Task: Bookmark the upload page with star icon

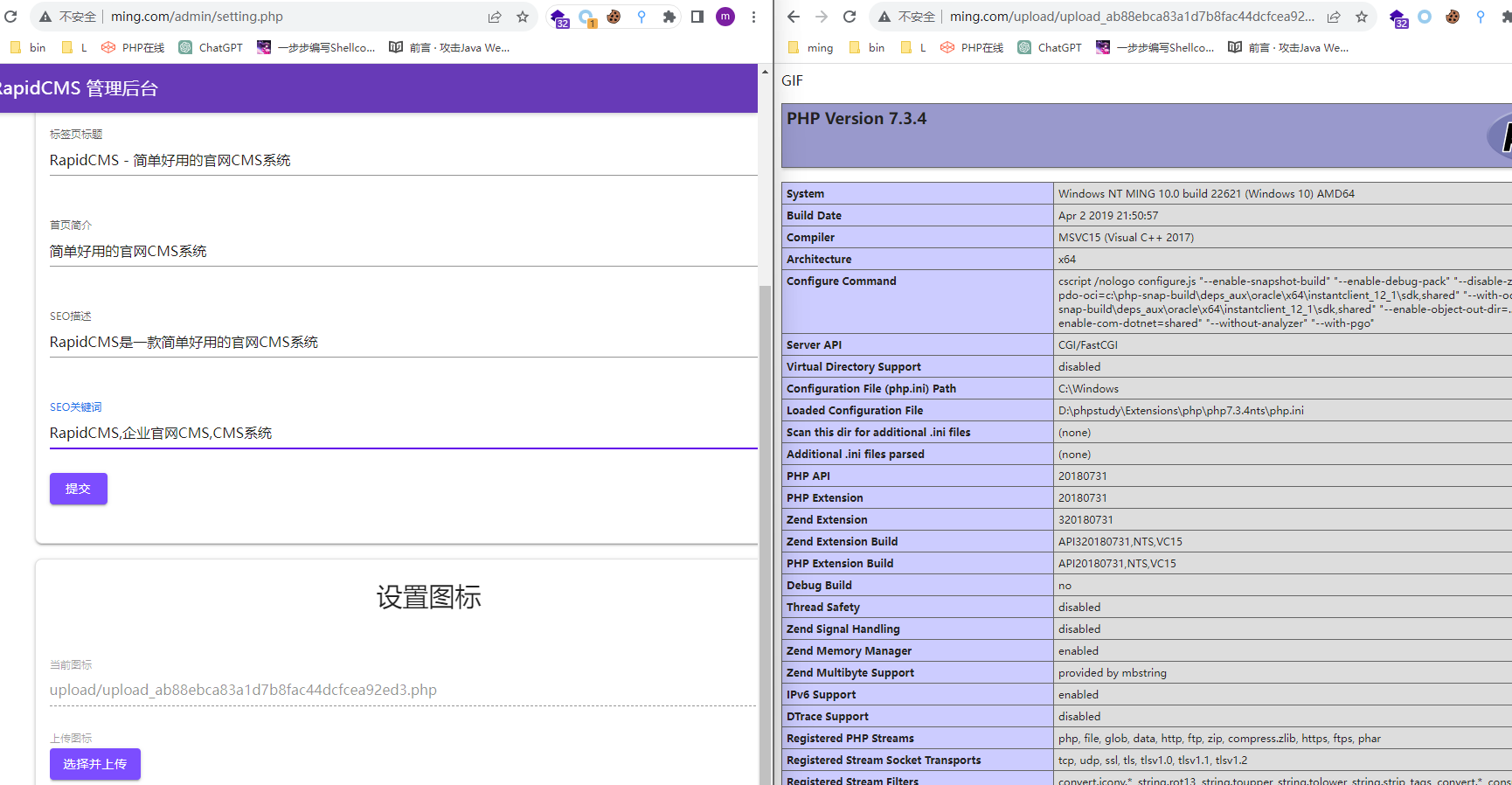Action: click(1362, 17)
